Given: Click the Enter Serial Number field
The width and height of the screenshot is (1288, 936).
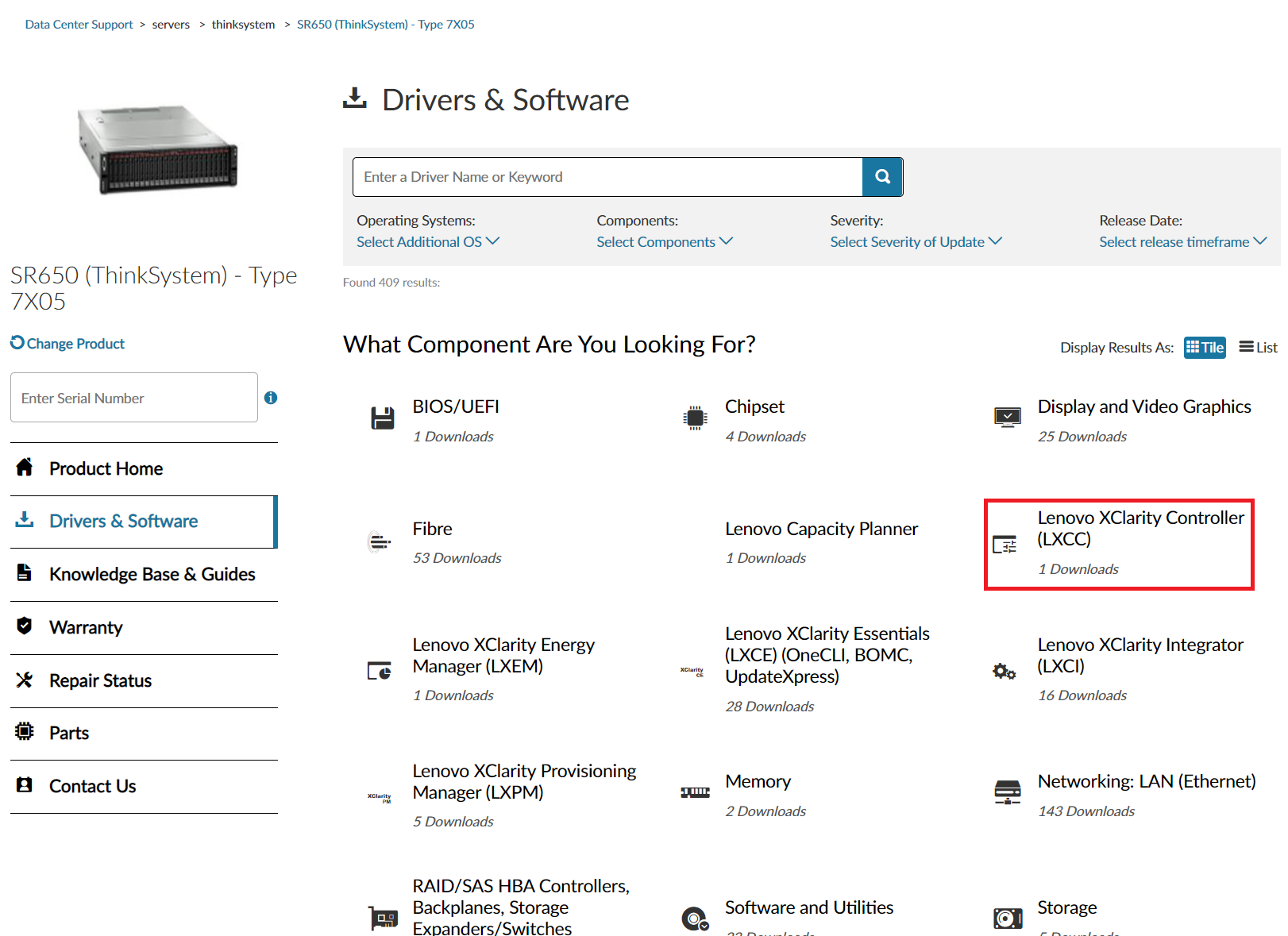Looking at the screenshot, I should [x=134, y=398].
